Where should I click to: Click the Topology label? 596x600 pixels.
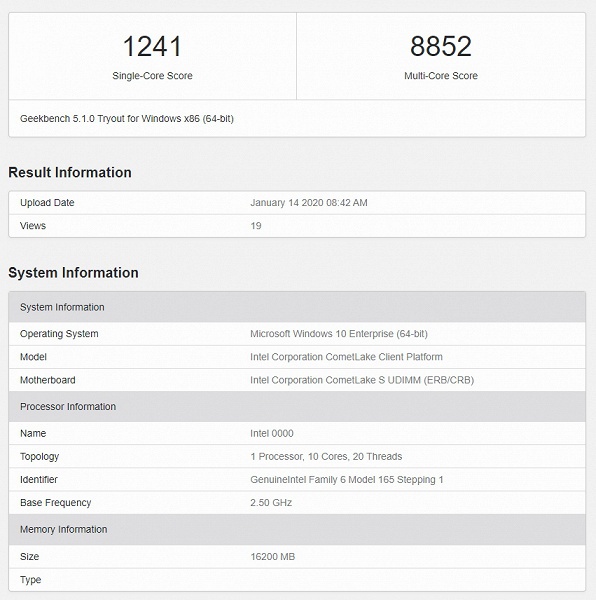[x=39, y=457]
